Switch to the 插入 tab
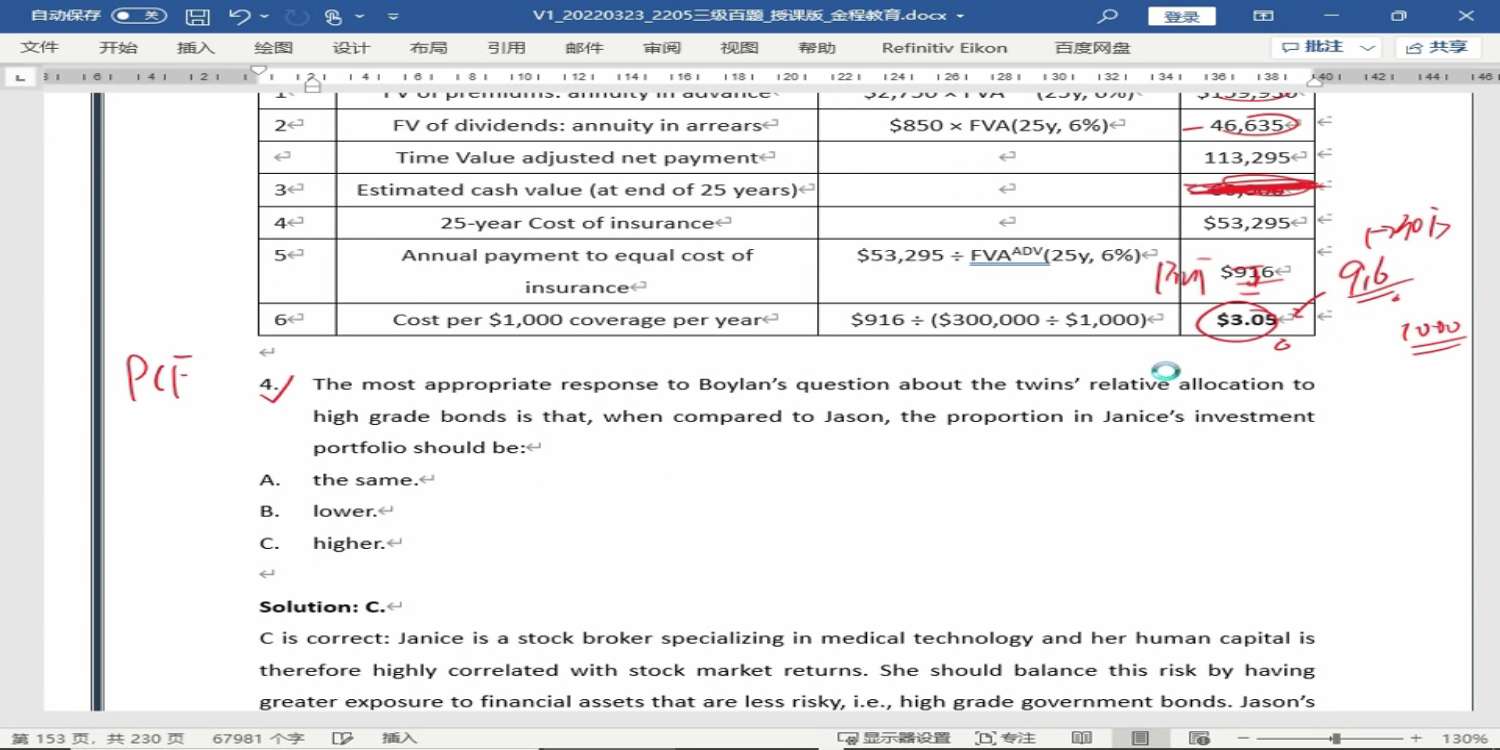This screenshot has height=750, width=1500. point(195,47)
